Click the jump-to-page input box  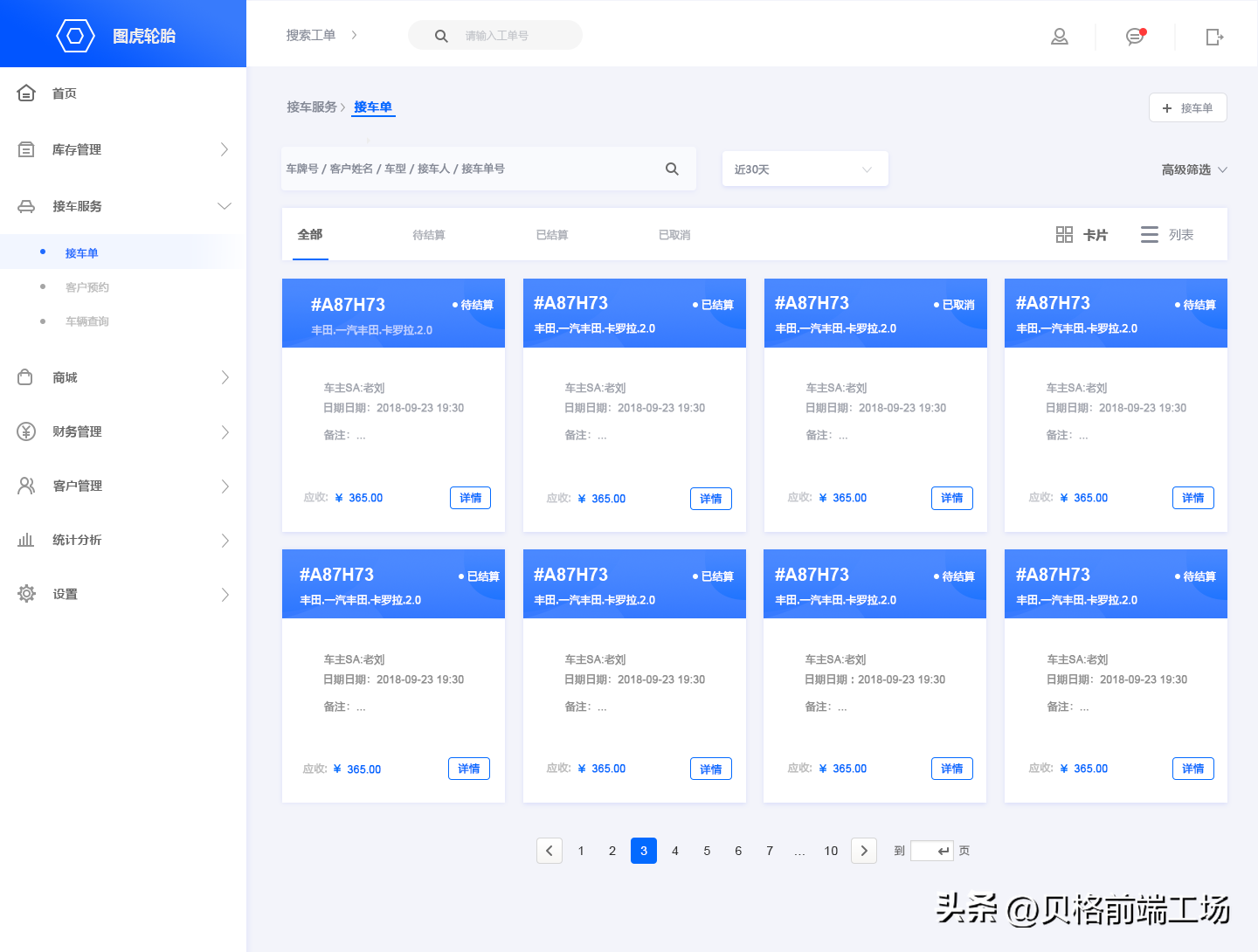point(931,851)
